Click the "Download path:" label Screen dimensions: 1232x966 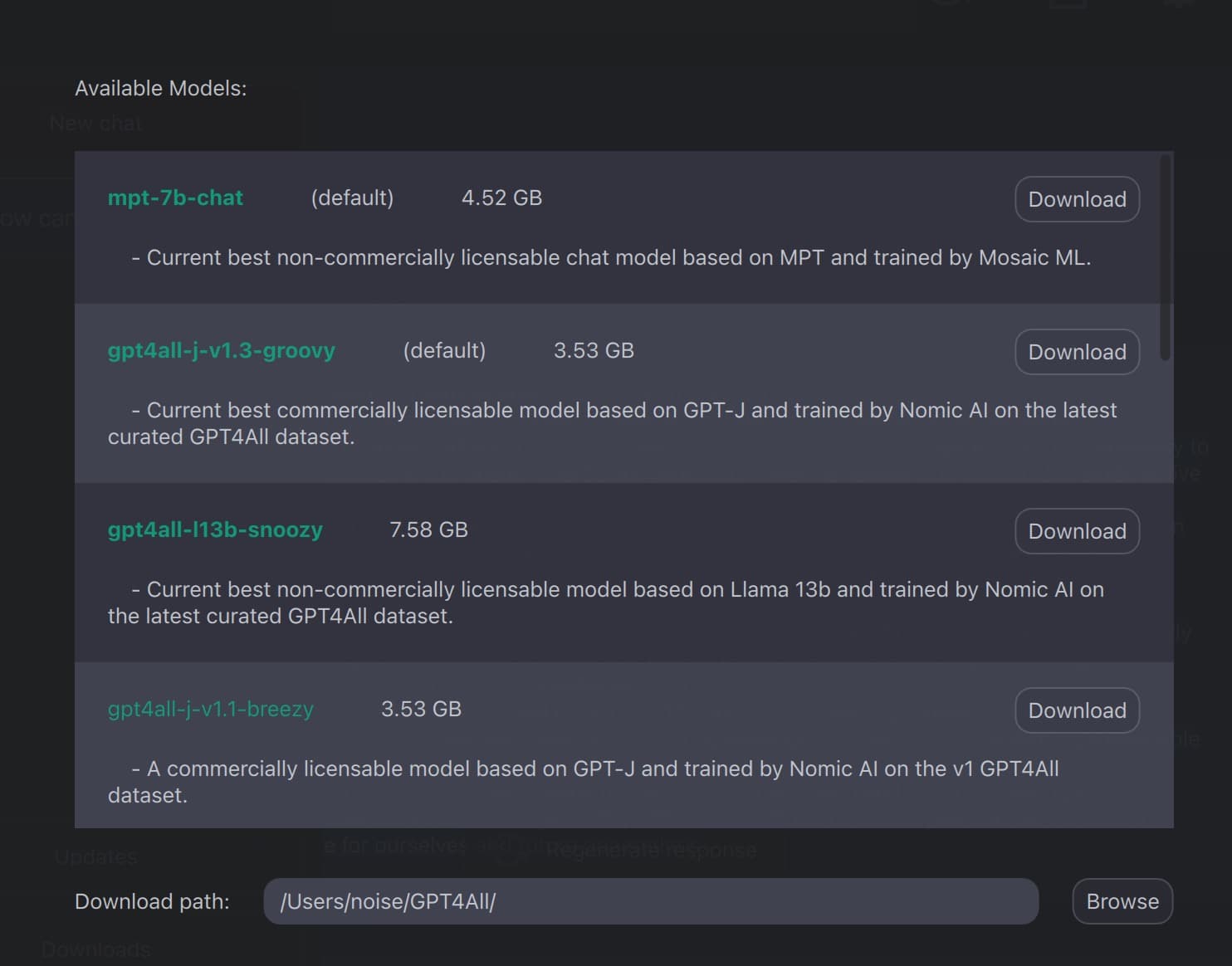click(152, 901)
